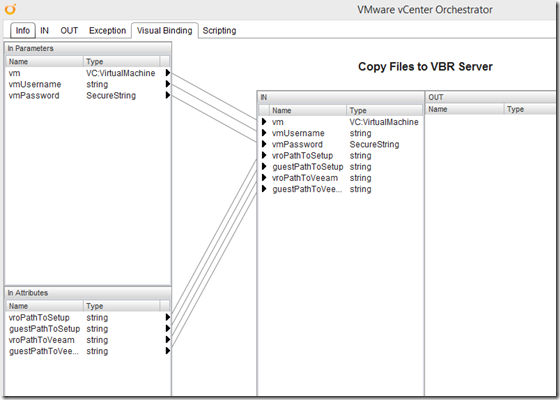The image size is (560, 400).
Task: Open the Scripting tab
Action: pyautogui.click(x=219, y=30)
